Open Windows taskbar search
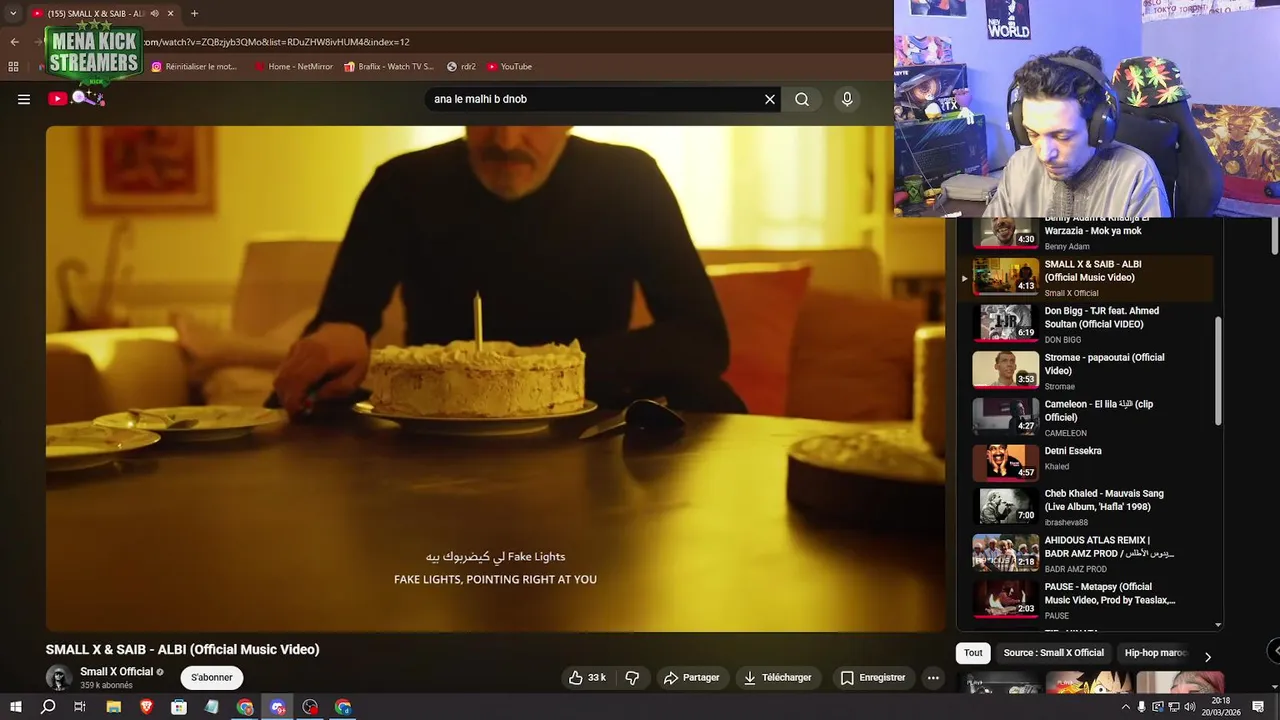Viewport: 1280px width, 720px height. (x=48, y=707)
